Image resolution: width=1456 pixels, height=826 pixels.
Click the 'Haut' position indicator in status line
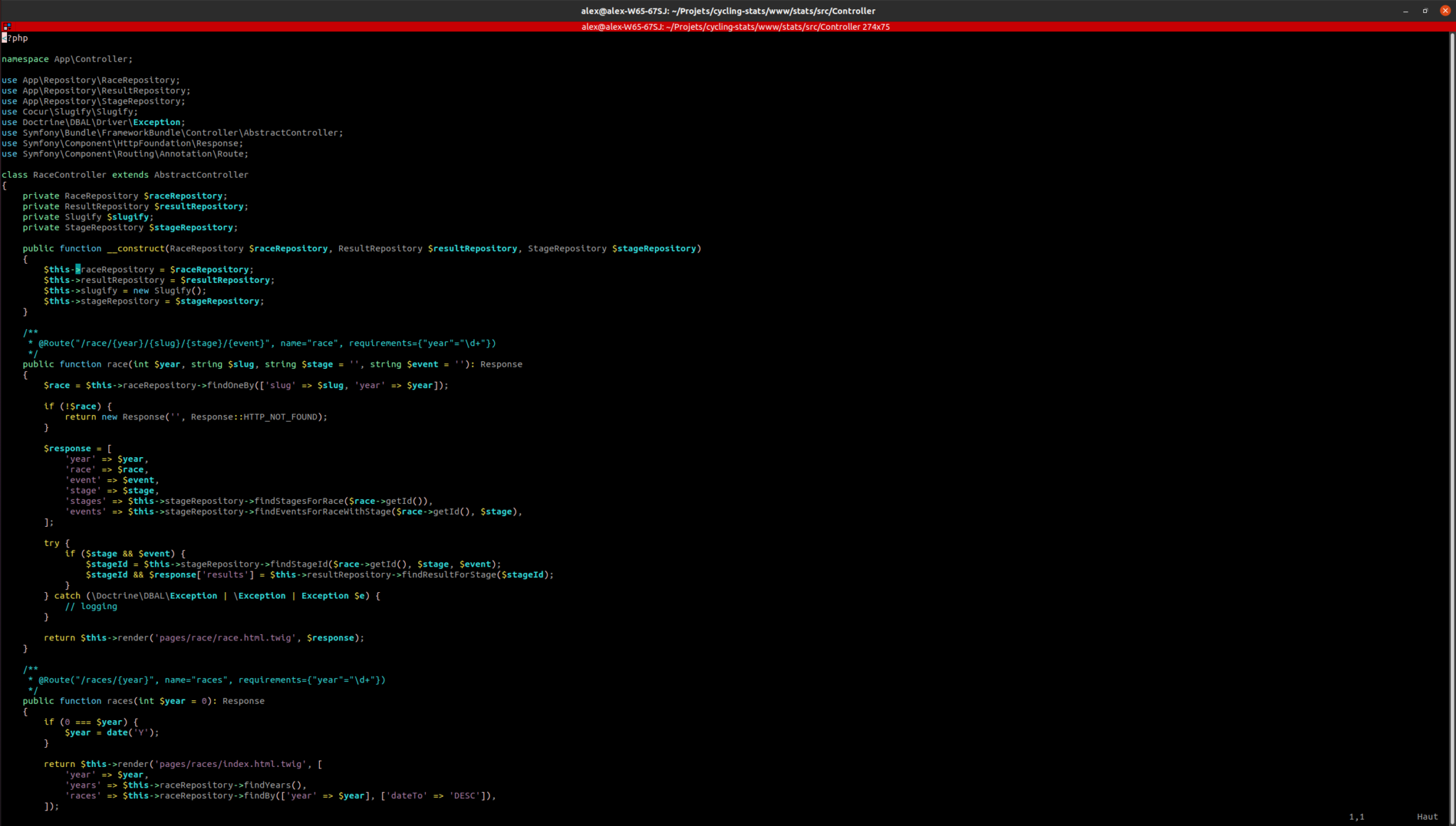point(1426,817)
